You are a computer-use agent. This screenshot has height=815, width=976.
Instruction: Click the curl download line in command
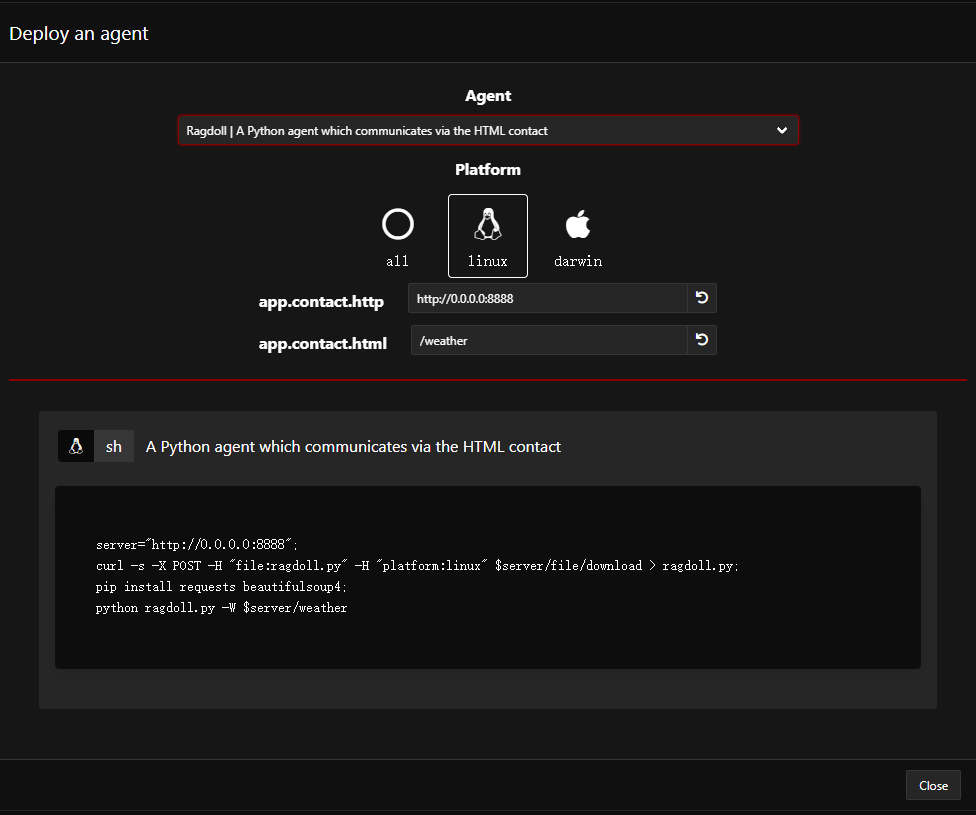(x=417, y=566)
